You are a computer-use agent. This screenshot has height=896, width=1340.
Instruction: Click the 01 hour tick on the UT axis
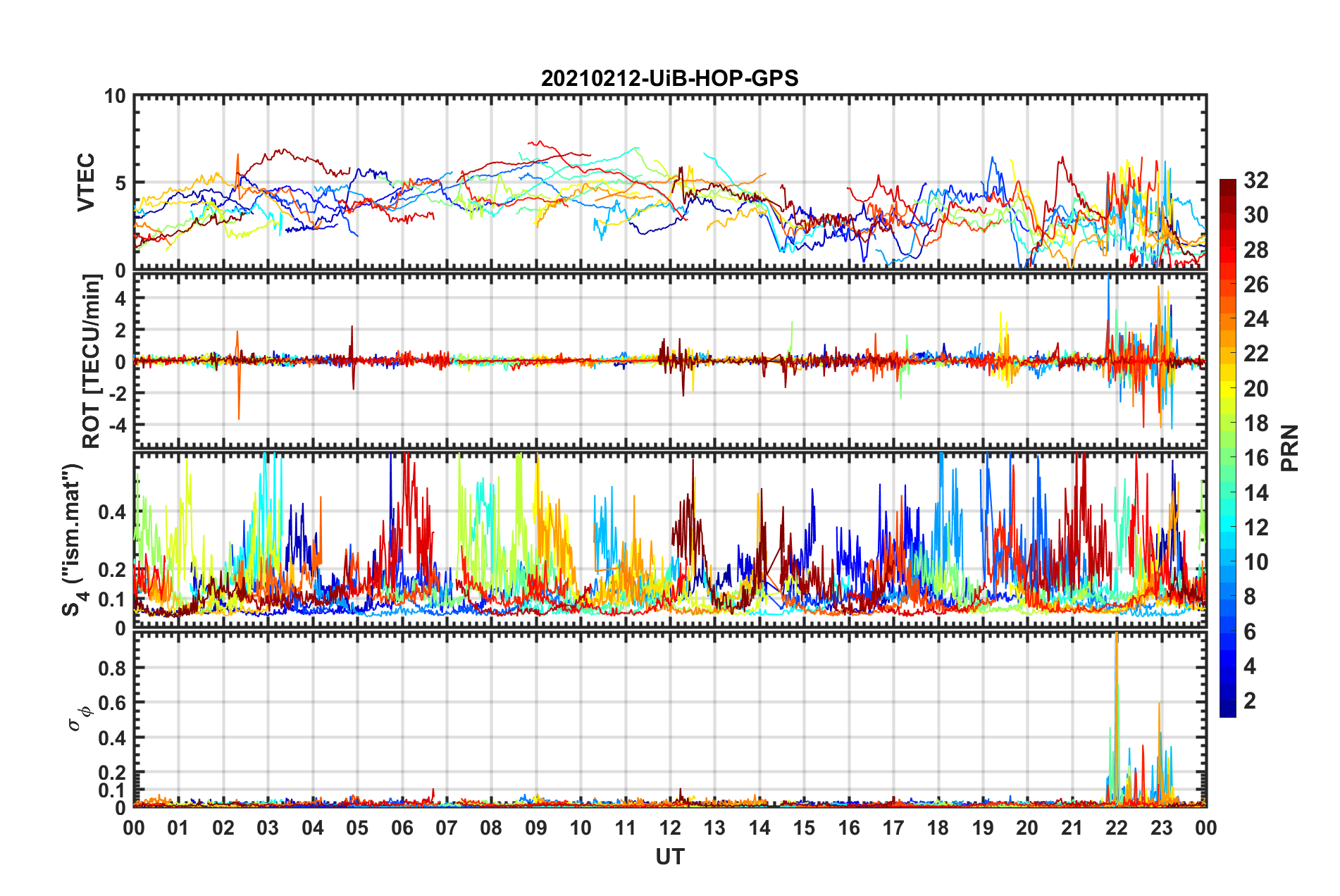click(x=178, y=828)
